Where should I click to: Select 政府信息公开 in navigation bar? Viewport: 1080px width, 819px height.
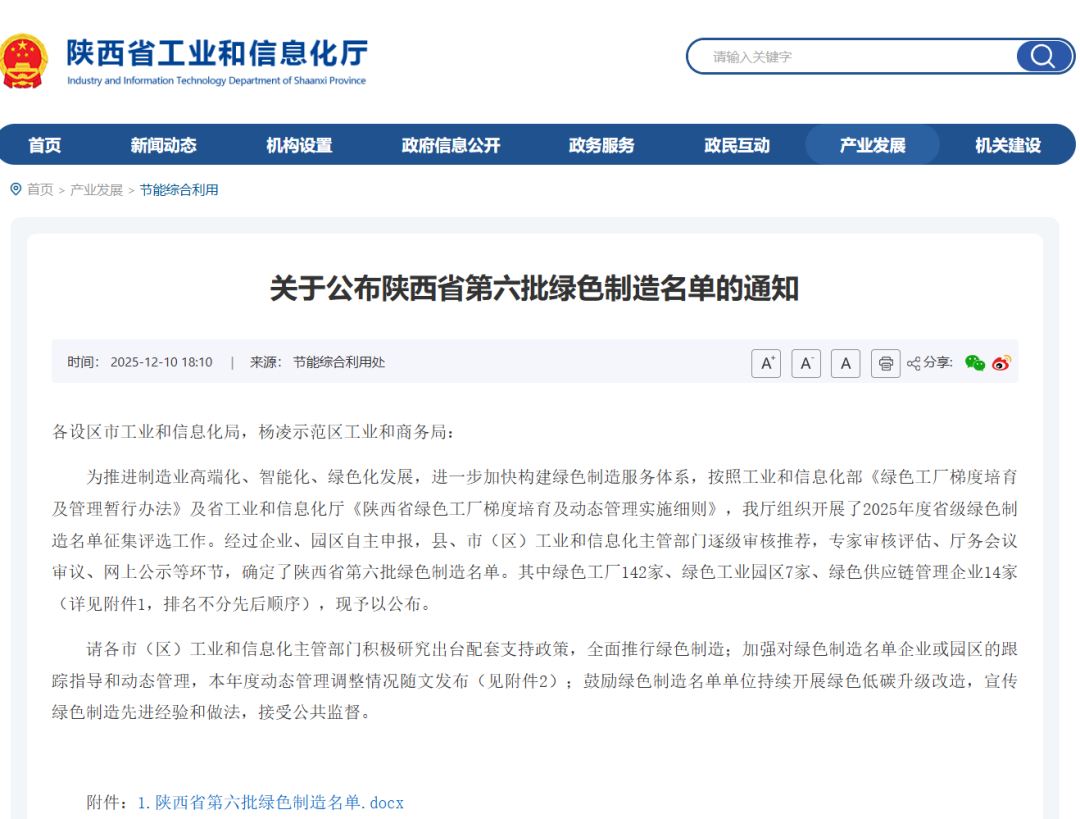[x=450, y=145]
